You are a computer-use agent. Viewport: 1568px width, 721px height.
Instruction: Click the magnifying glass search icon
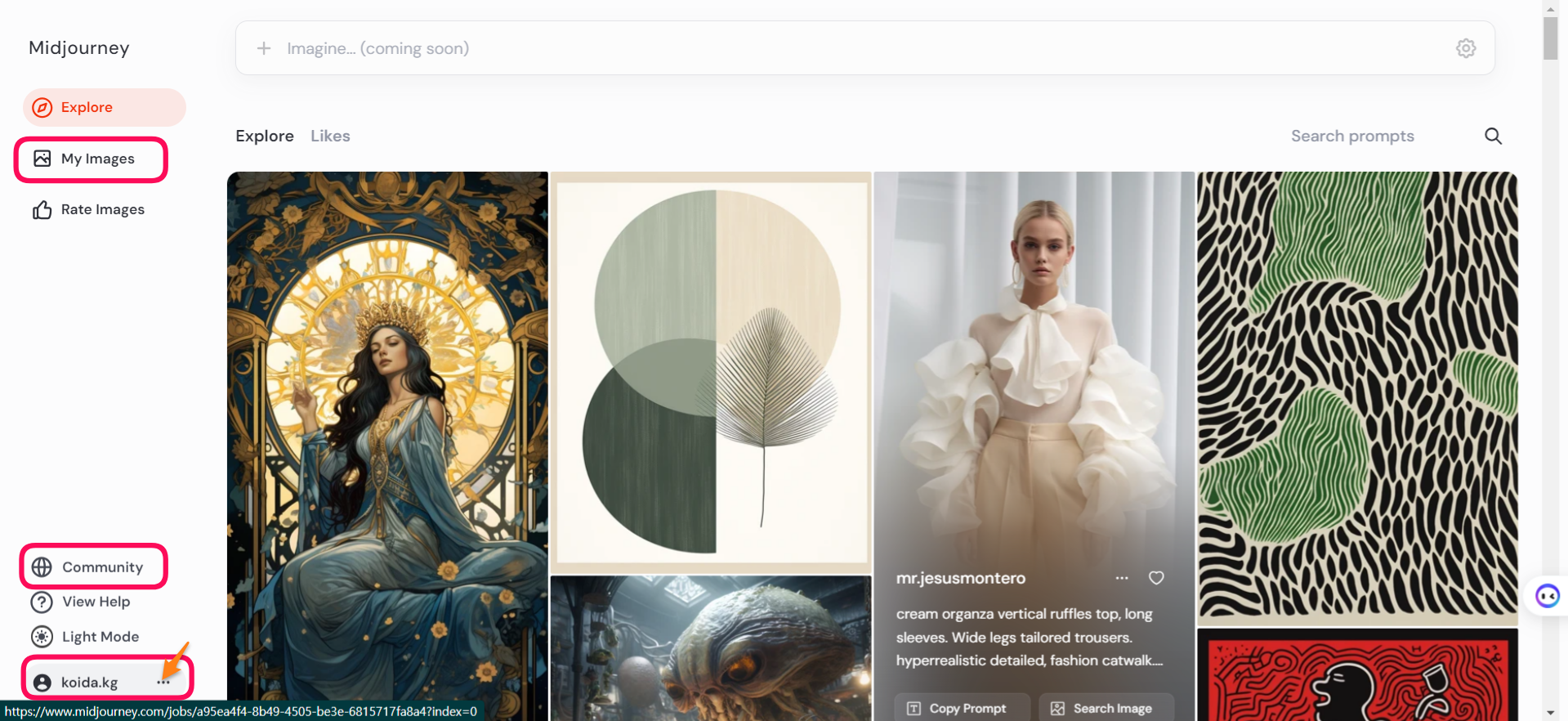(1493, 136)
